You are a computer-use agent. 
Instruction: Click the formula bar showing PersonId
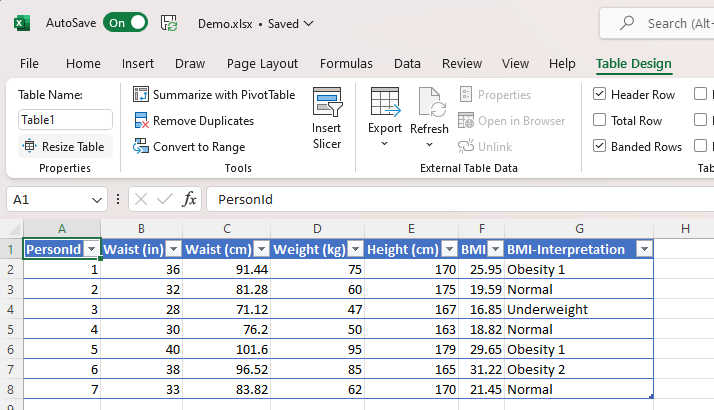point(460,199)
